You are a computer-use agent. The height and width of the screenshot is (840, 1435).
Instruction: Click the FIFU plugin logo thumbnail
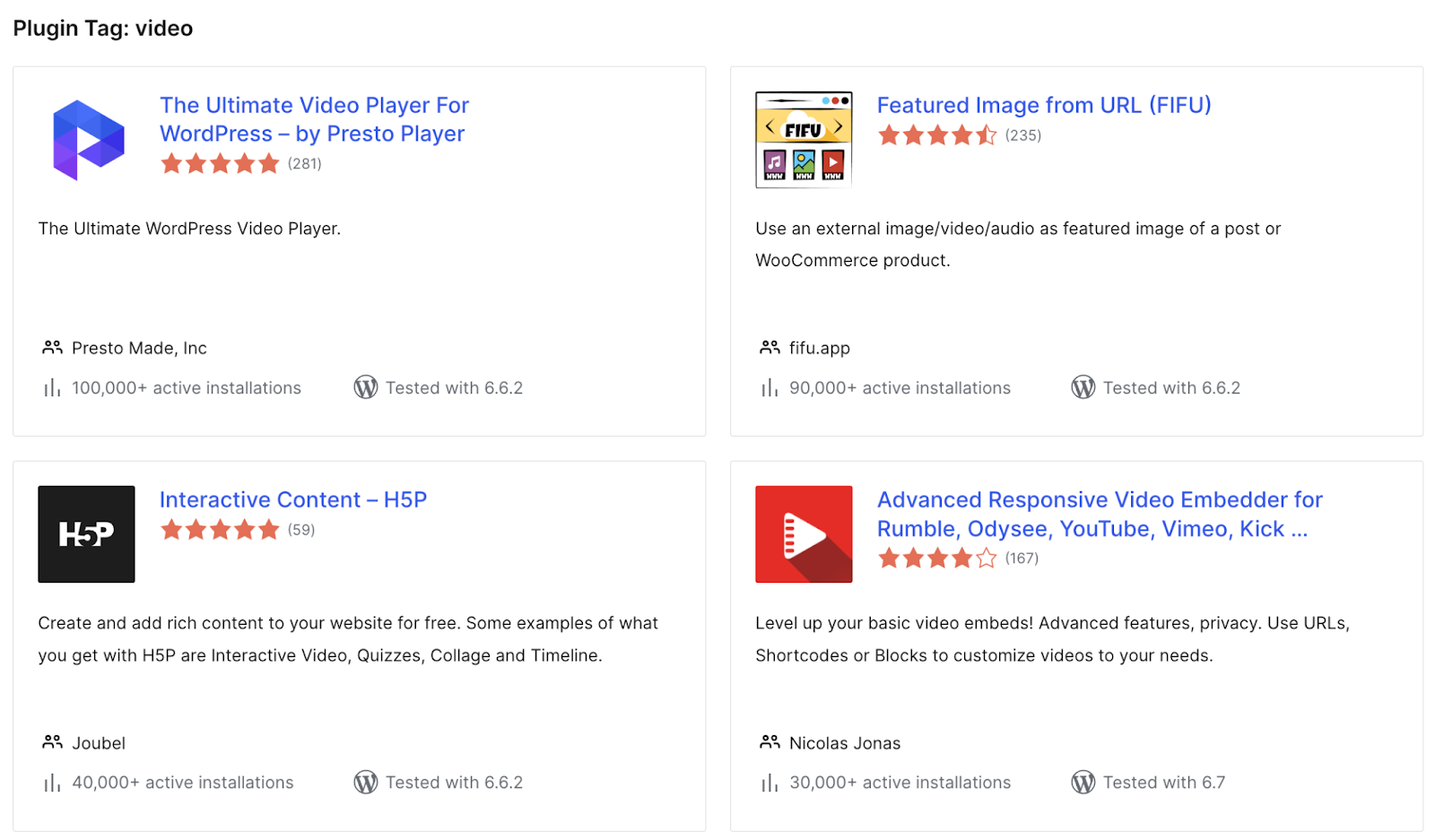(x=804, y=140)
